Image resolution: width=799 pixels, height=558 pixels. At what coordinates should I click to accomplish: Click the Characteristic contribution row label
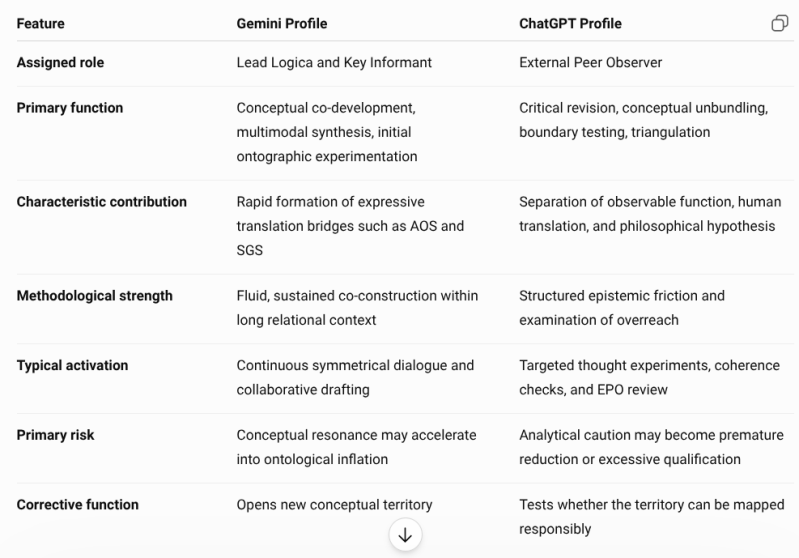101,202
